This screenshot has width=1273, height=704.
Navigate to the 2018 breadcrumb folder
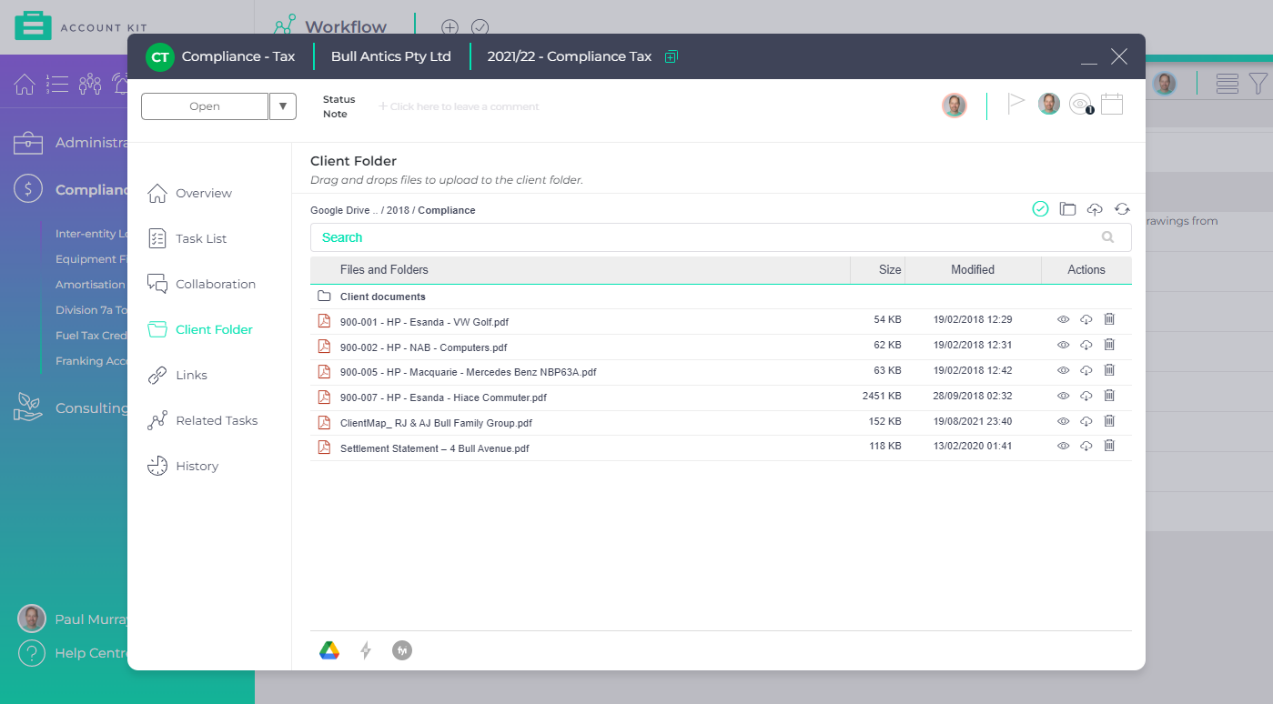pyautogui.click(x=398, y=211)
